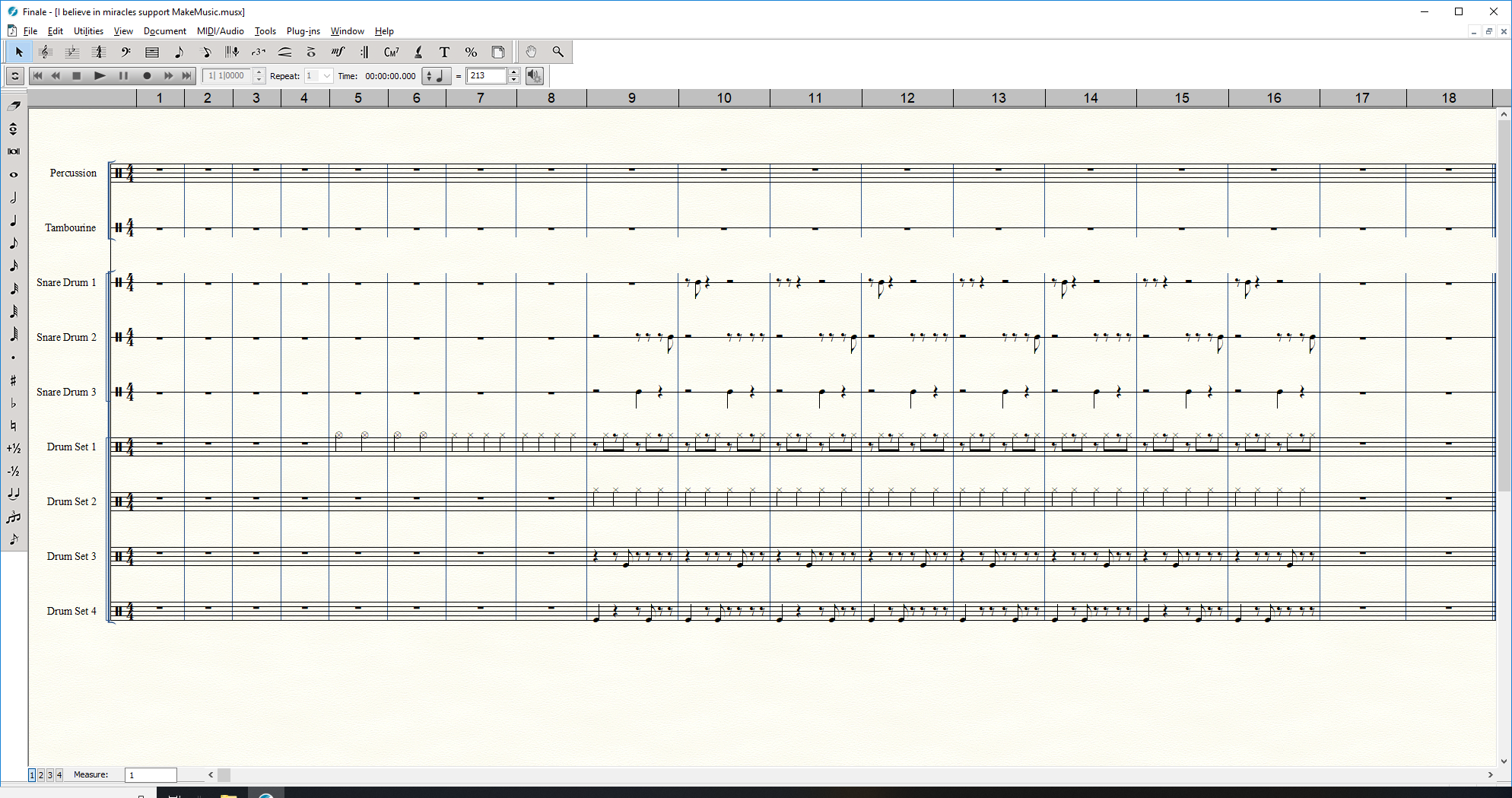Click the Record button
Viewport: 1512px width, 798px height.
[147, 76]
